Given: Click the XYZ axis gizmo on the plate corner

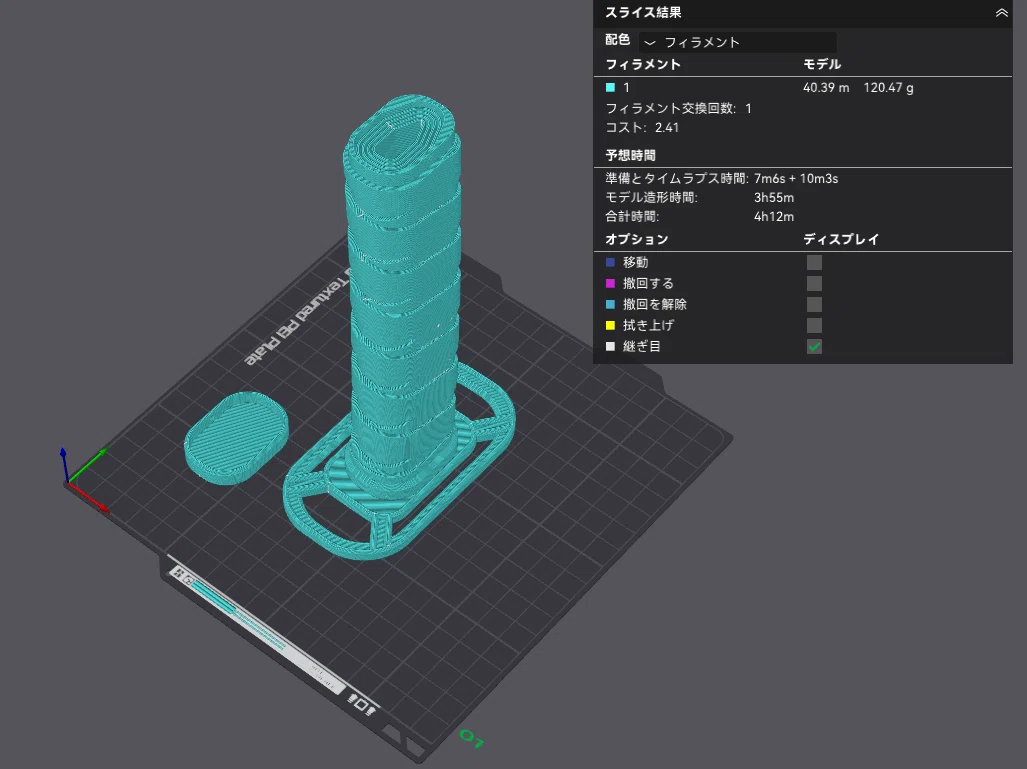Looking at the screenshot, I should pos(83,479).
